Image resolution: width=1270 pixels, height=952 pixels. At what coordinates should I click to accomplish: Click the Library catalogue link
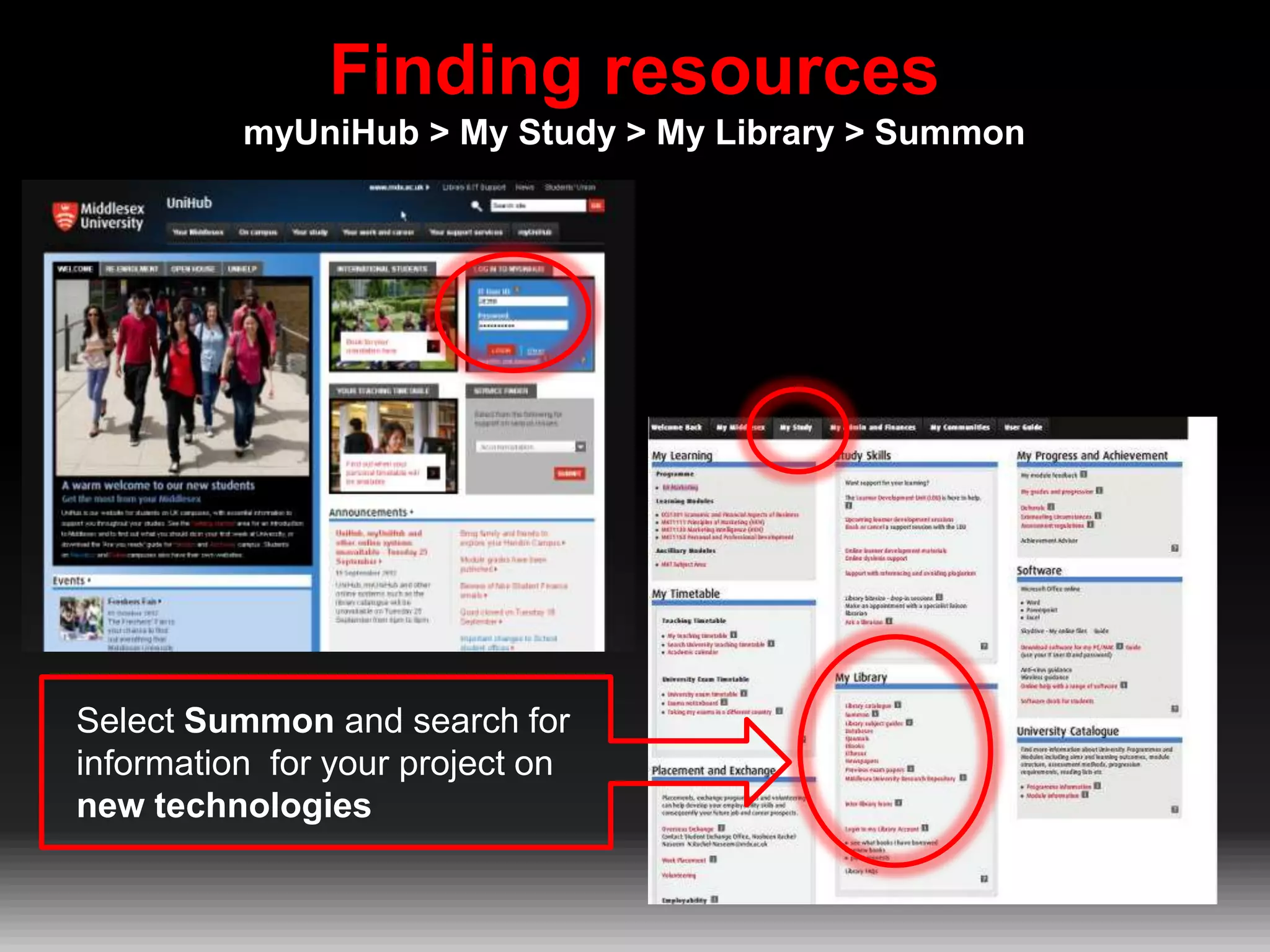point(868,705)
